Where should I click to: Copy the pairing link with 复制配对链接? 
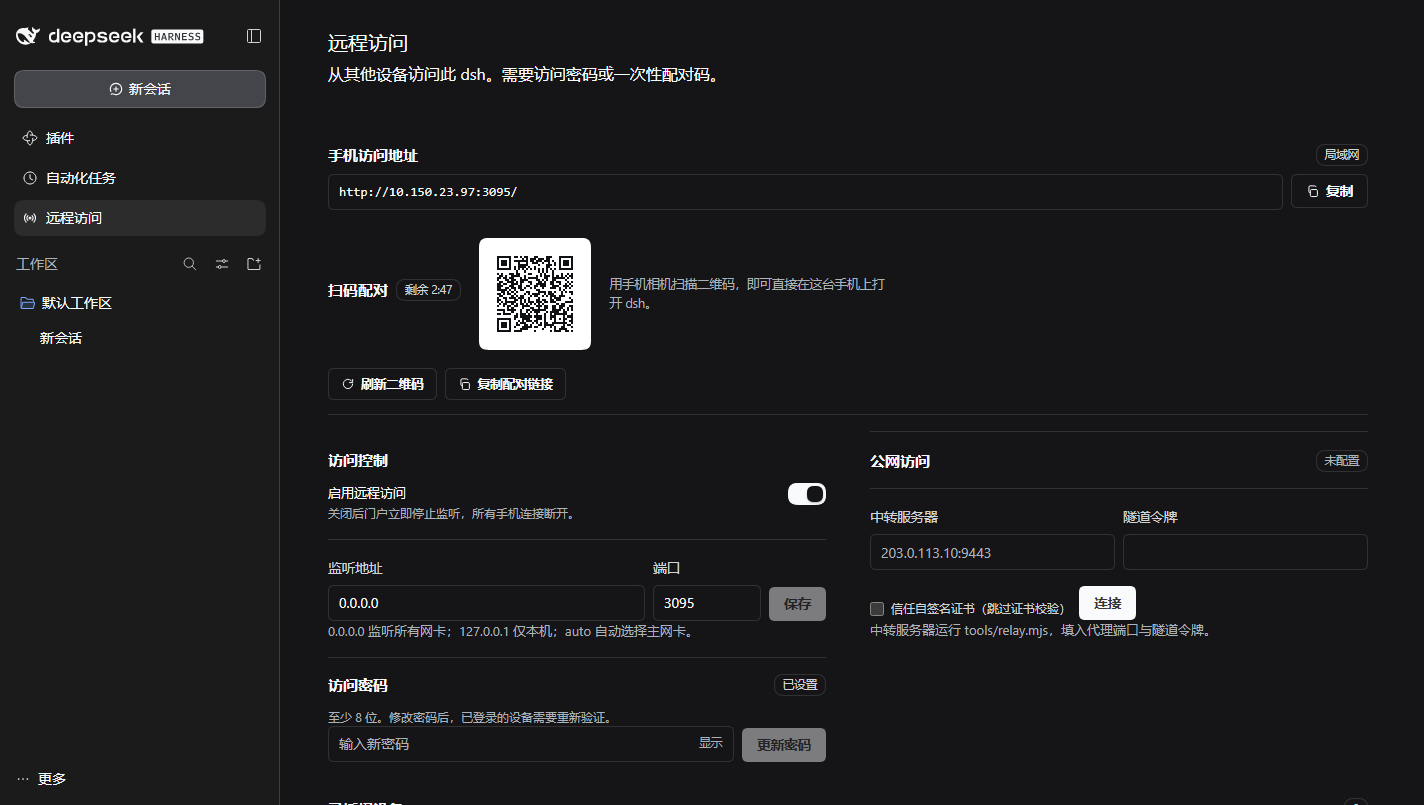505,384
